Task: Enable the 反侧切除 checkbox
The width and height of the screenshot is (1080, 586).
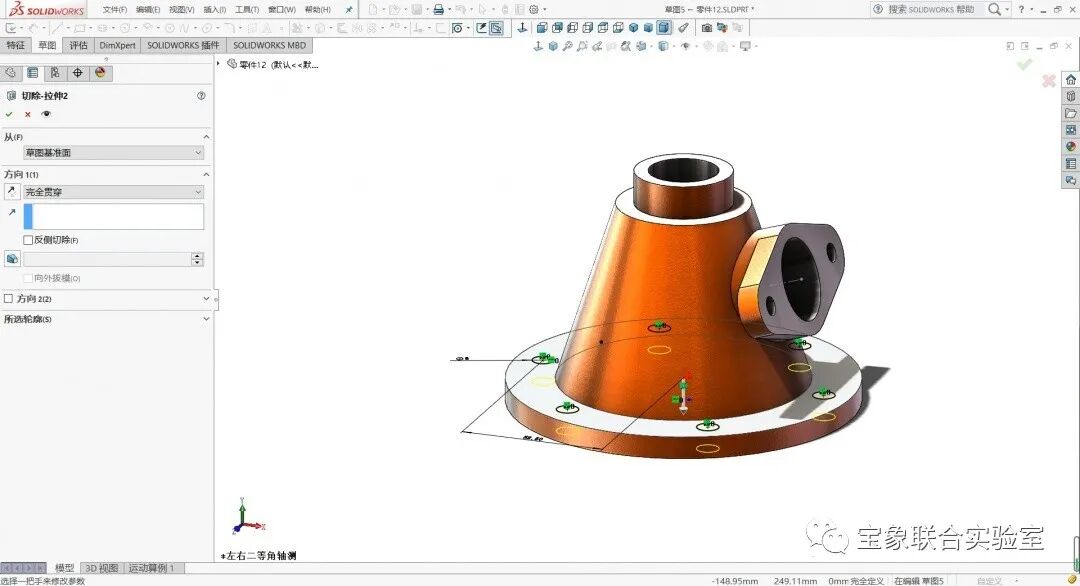Action: click(28, 240)
